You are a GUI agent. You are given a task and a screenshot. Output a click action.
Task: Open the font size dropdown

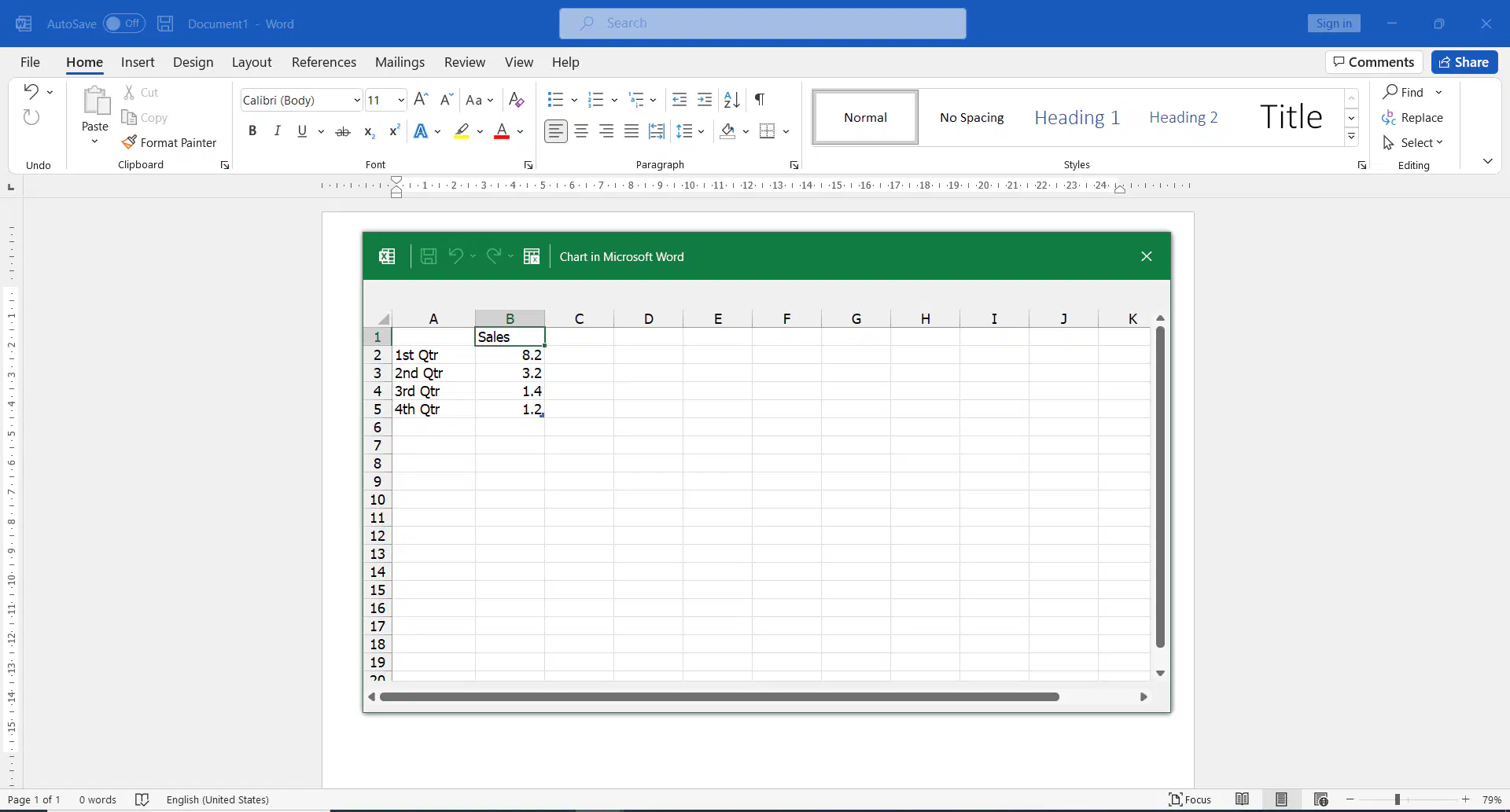pyautogui.click(x=401, y=100)
